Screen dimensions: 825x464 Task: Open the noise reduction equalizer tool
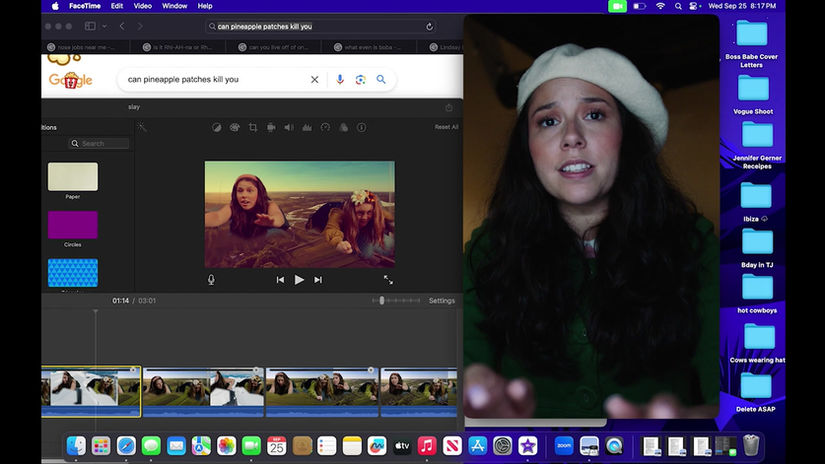[307, 127]
